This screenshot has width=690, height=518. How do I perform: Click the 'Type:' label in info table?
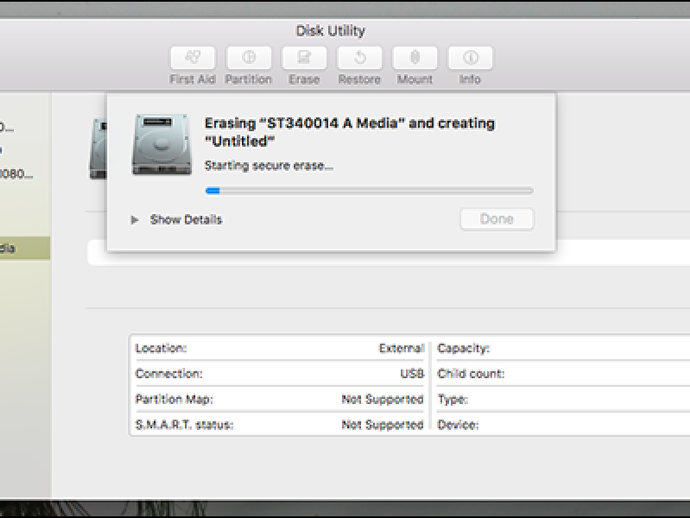pos(452,399)
